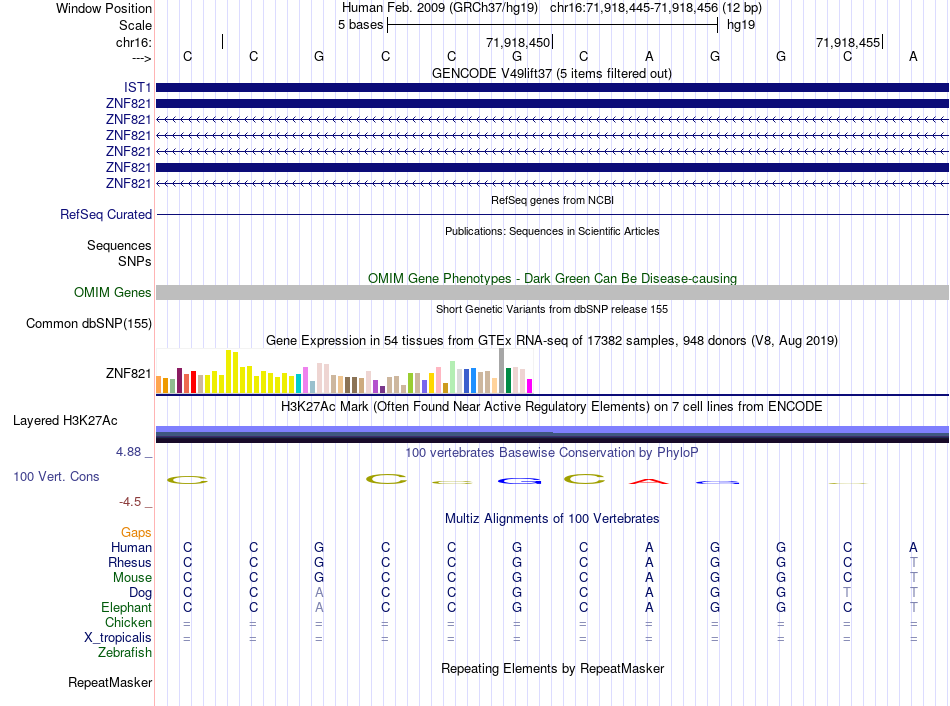
Task: Click the orange Gaps label
Action: (x=136, y=533)
